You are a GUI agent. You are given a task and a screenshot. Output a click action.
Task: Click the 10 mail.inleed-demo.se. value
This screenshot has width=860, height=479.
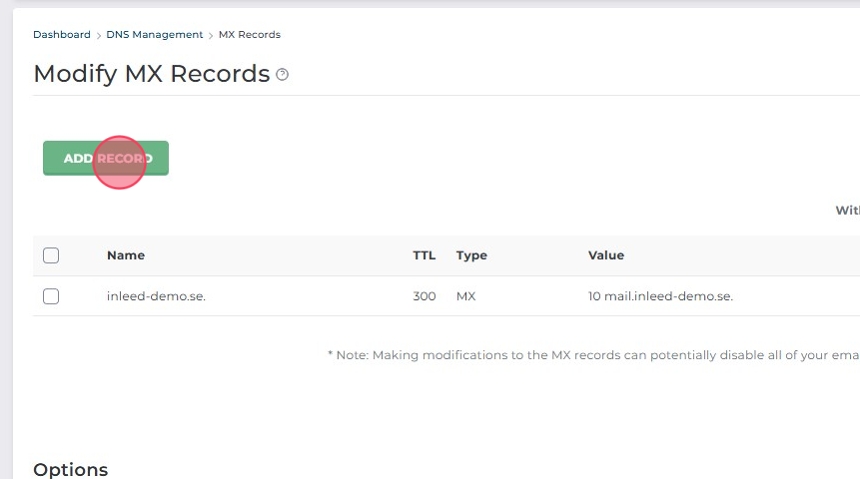pyautogui.click(x=660, y=297)
